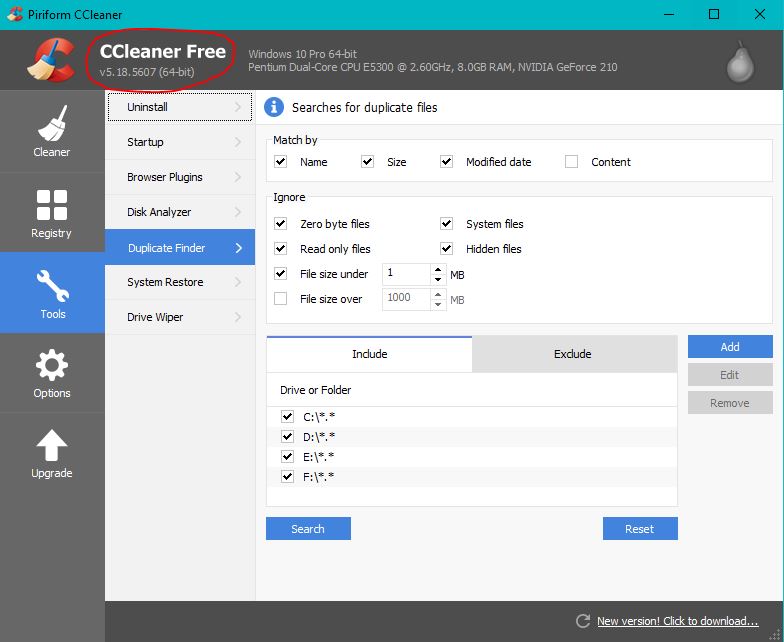This screenshot has height=642, width=784.
Task: Click chevron next to System Restore
Action: coord(238,282)
